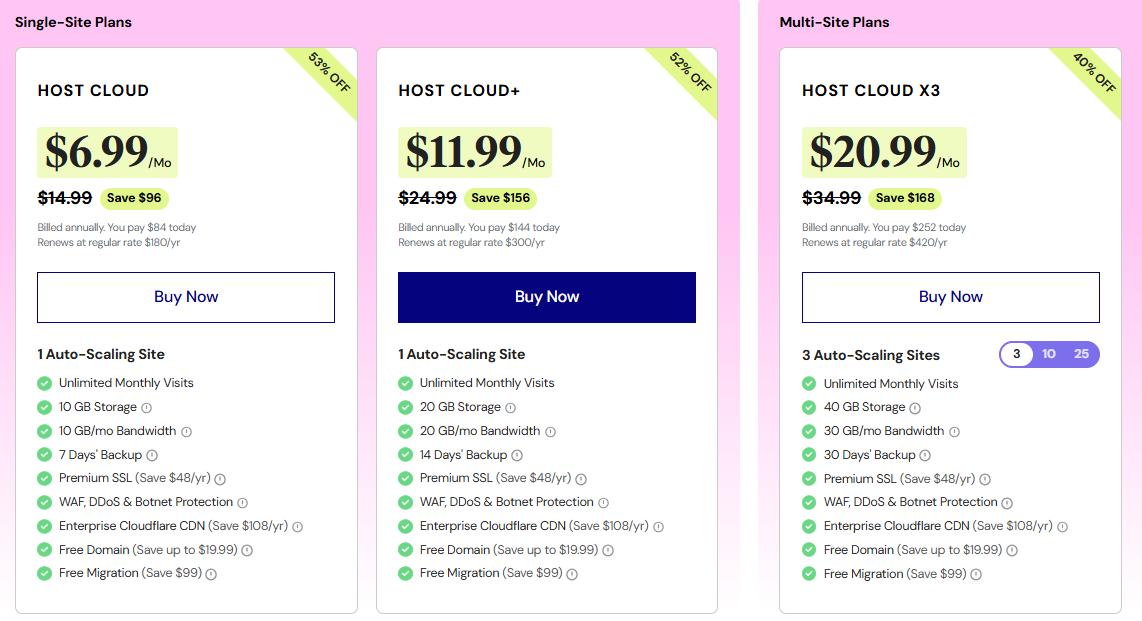Click info icon next to Host Cloud+ 20 GB/mo Bandwidth

pos(550,432)
